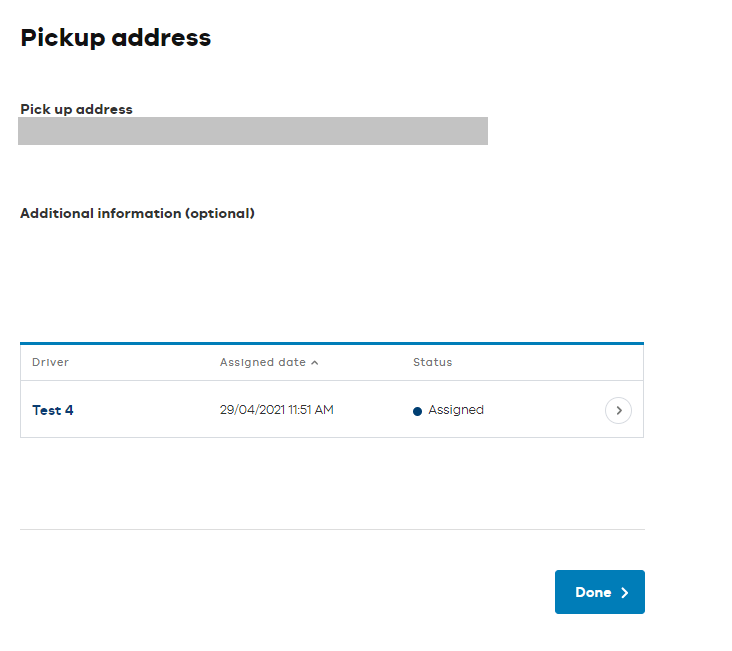Screen dimensions: 732x651
Task: Click the Pickup address page heading
Action: click(116, 37)
